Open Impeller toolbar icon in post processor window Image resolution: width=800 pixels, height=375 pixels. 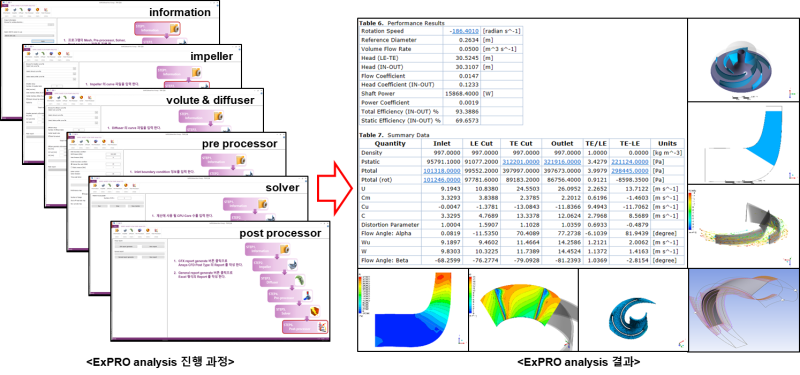(x=124, y=231)
